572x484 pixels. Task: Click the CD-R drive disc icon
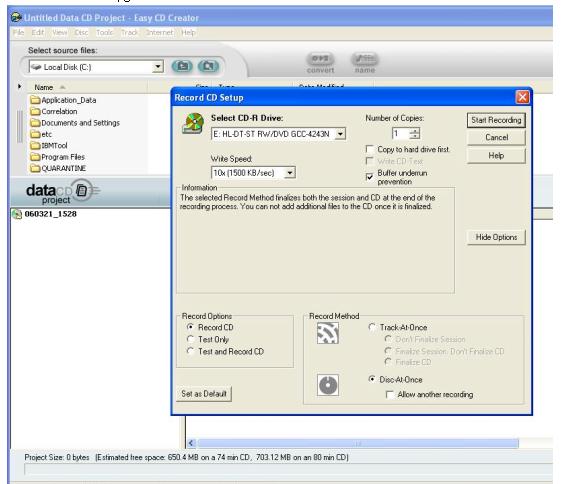point(193,123)
